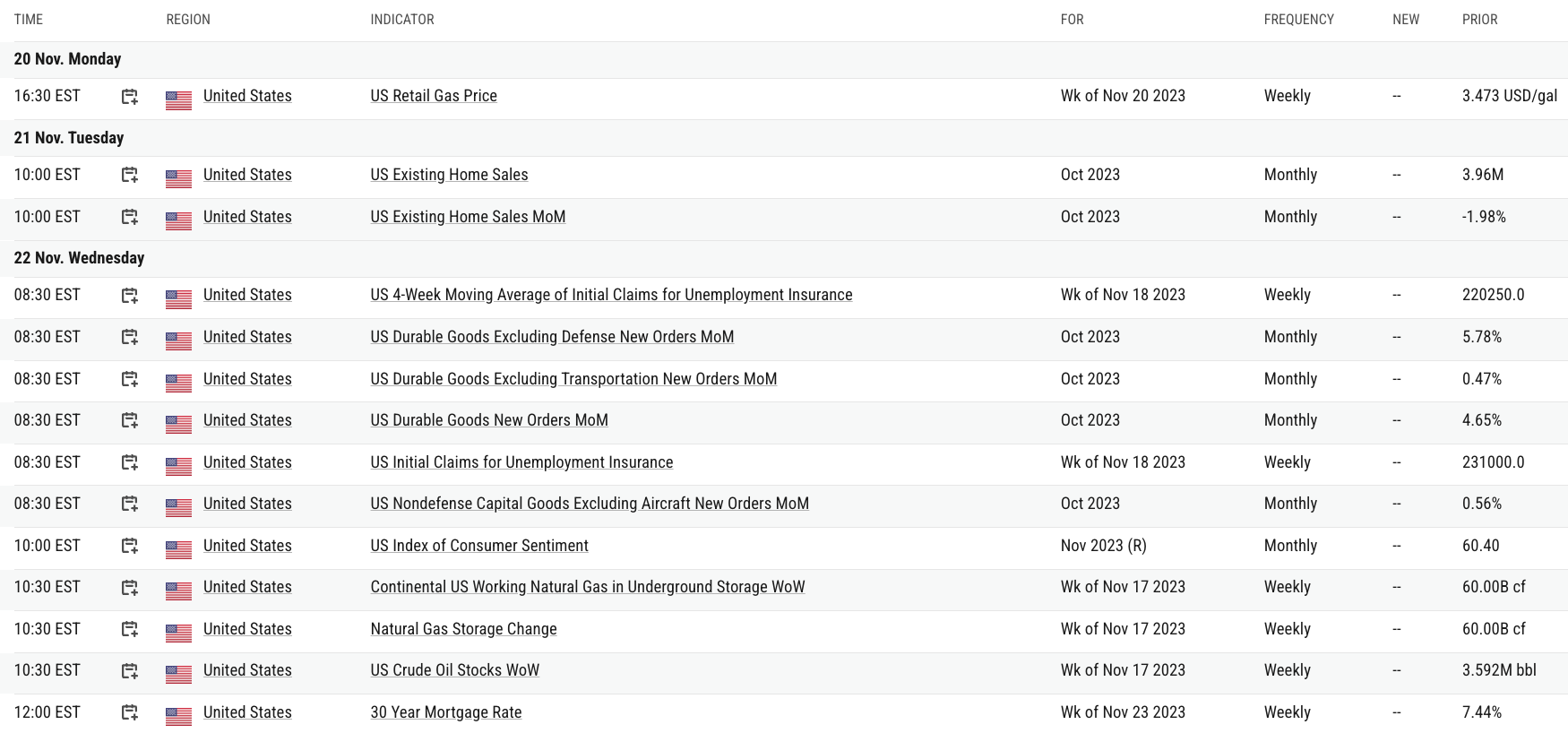Click US flag in Index of Consumer Sentiment row
The height and width of the screenshot is (733, 1568).
click(x=179, y=550)
